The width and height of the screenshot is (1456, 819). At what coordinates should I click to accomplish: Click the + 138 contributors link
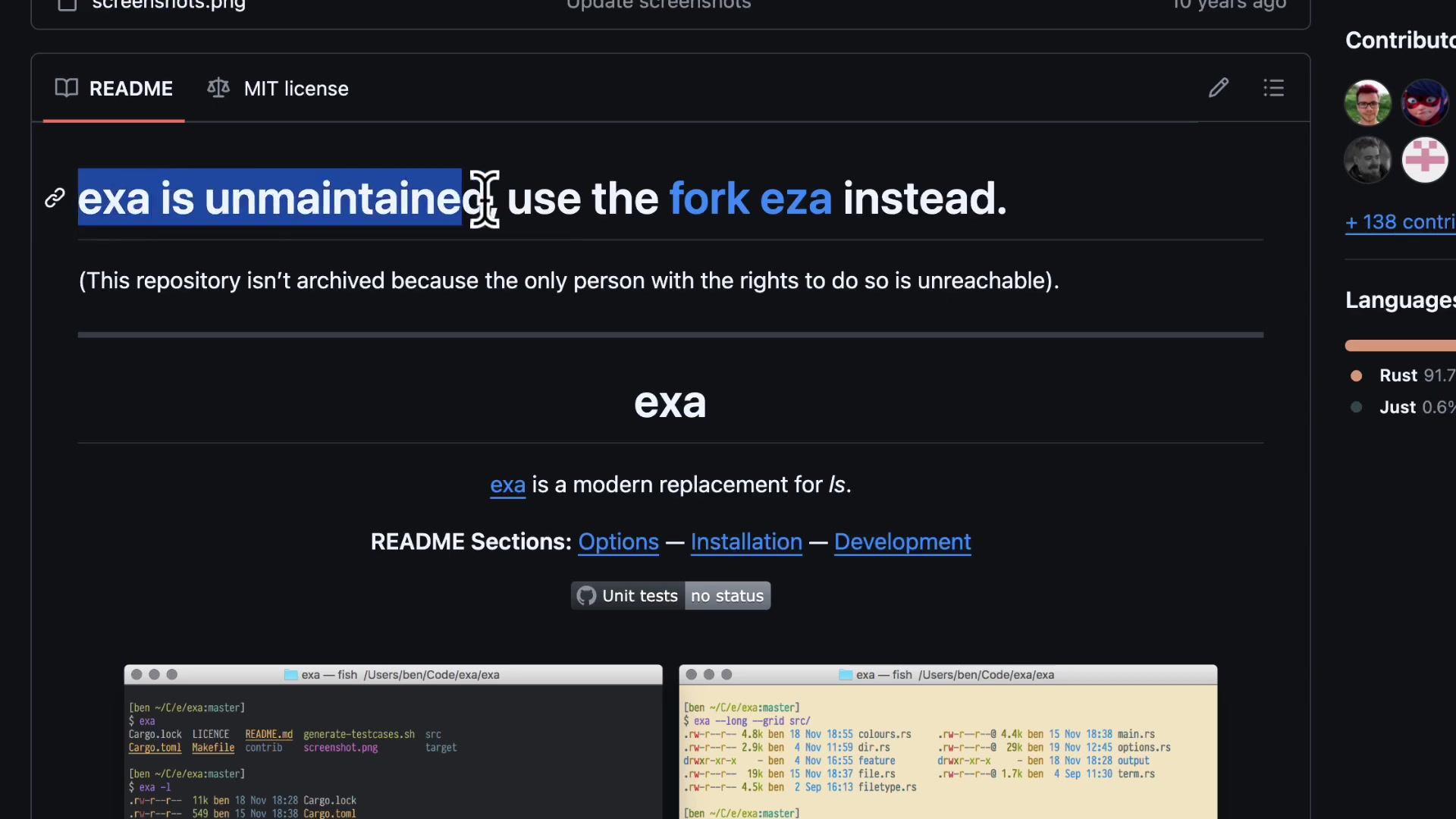(x=1399, y=222)
